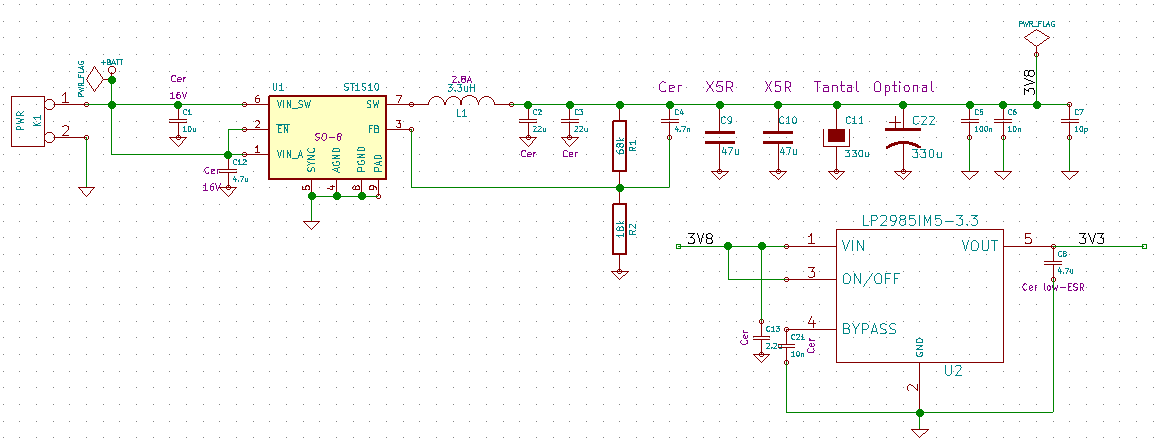
Task: Select capacitor C12 4.7u
Action: pos(227,171)
